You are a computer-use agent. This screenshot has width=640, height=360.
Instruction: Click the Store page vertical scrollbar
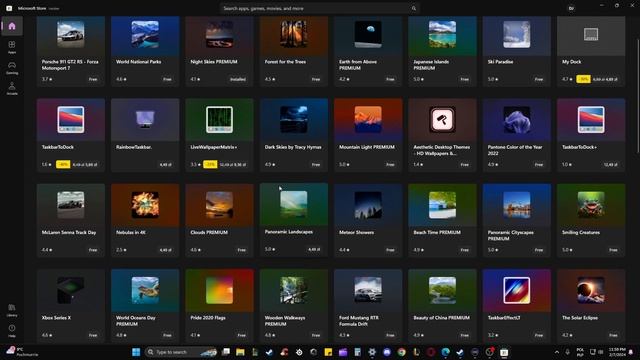tap(638, 96)
